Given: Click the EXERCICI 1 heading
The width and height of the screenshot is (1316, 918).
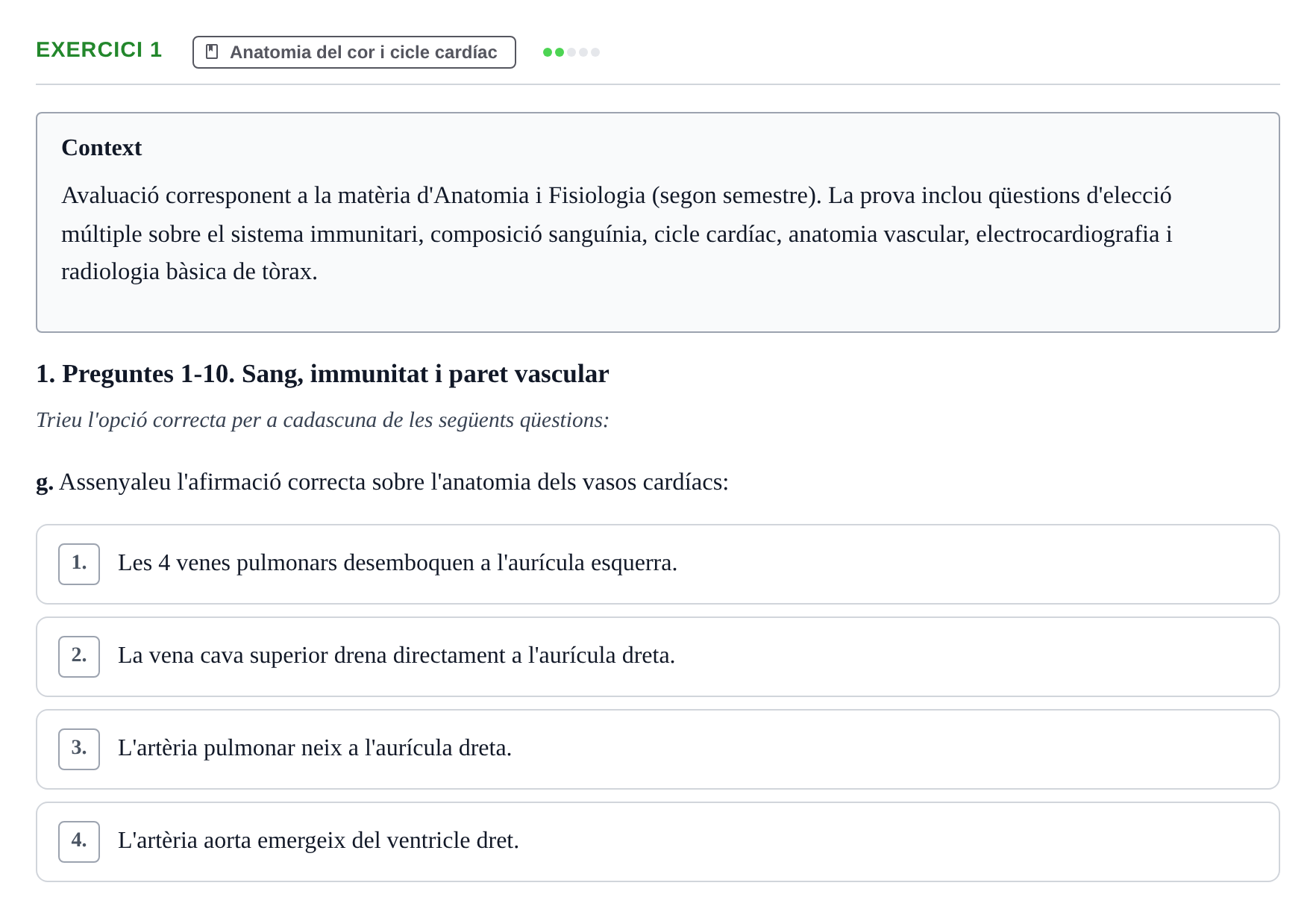Looking at the screenshot, I should coord(98,49).
